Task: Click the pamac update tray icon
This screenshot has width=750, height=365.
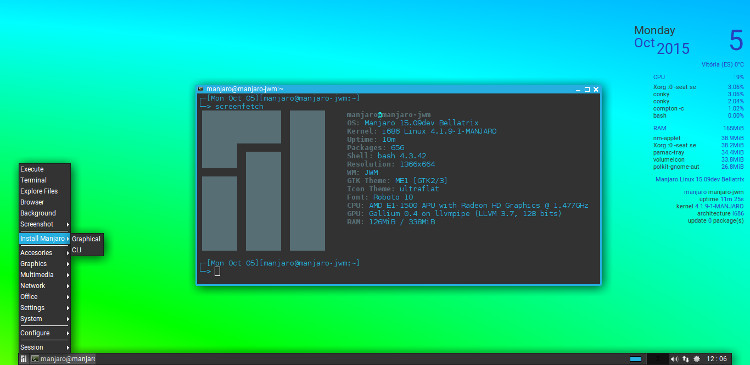Action: click(x=696, y=359)
